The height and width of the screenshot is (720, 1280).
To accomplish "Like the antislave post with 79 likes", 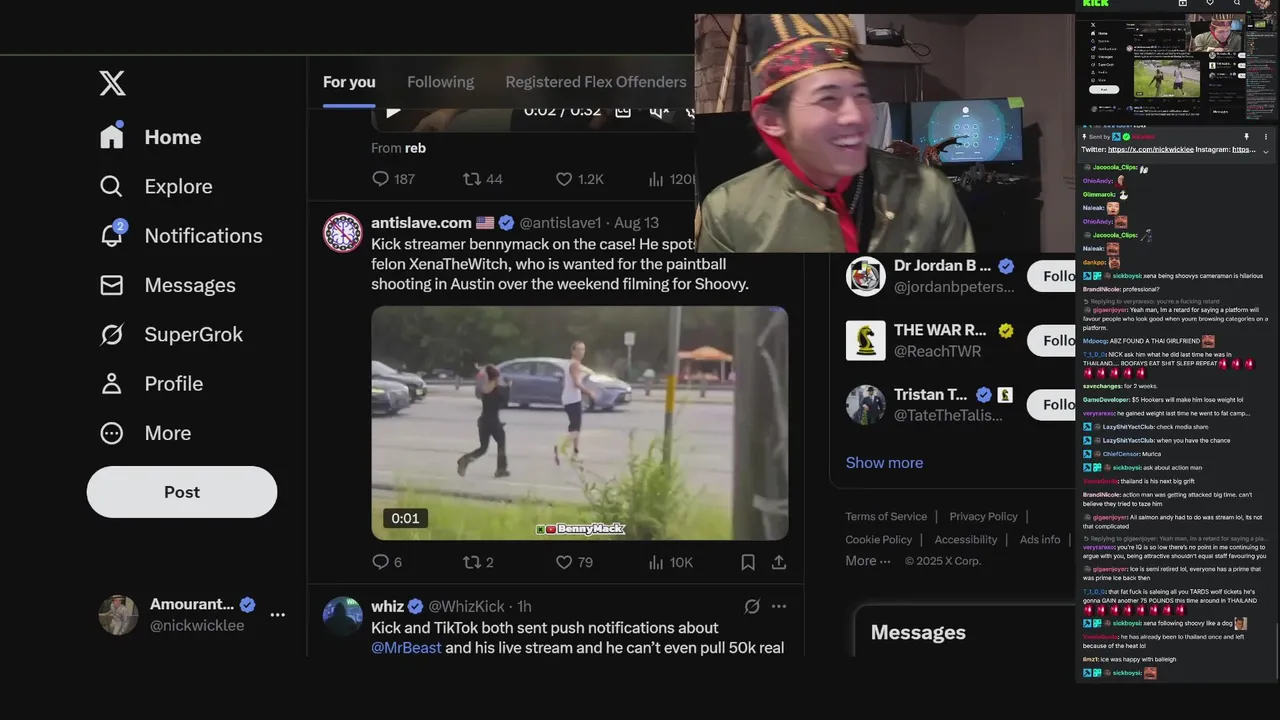I will [x=574, y=562].
